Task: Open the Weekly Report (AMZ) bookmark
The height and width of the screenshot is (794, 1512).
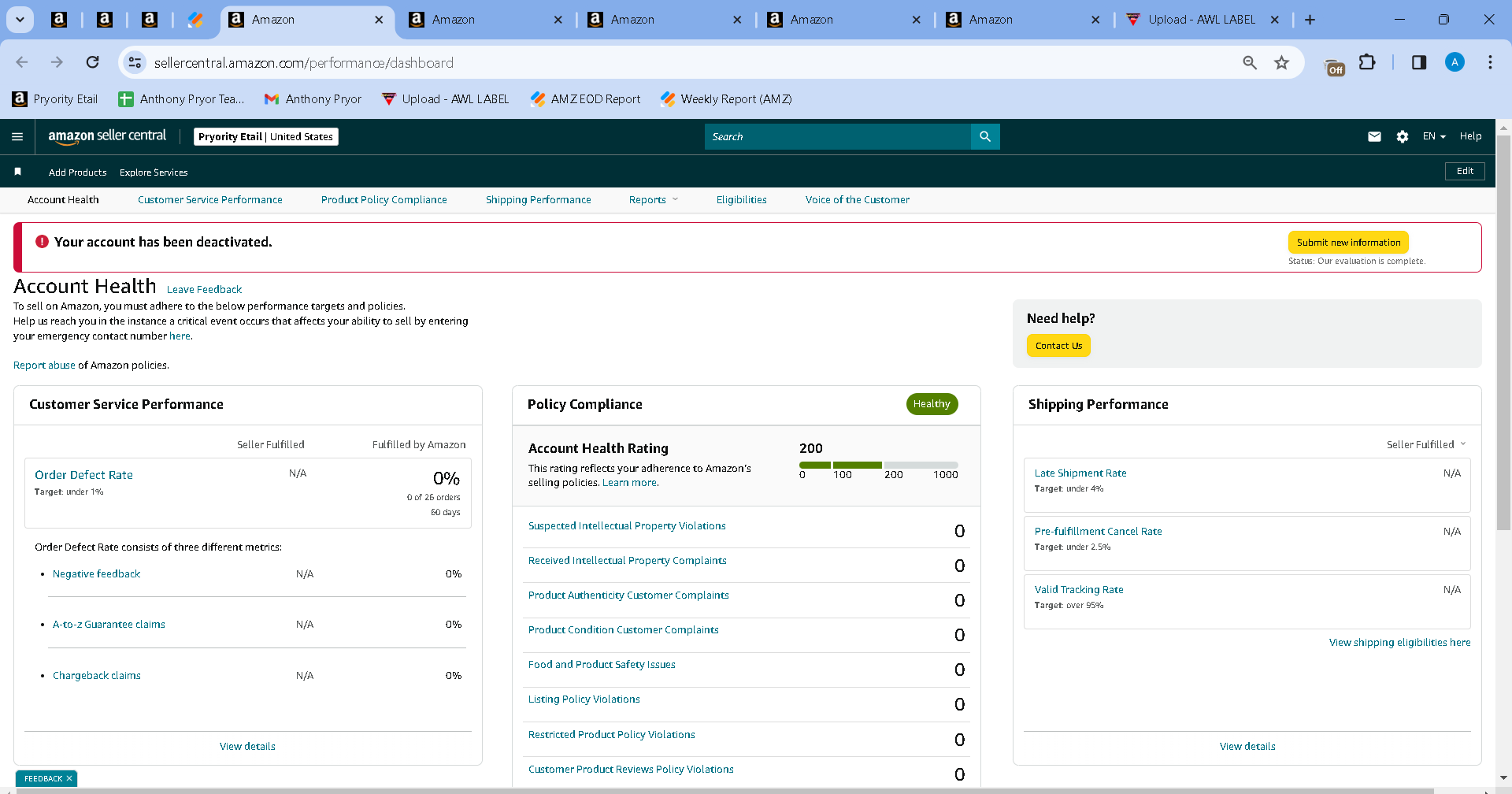Action: pyautogui.click(x=726, y=99)
